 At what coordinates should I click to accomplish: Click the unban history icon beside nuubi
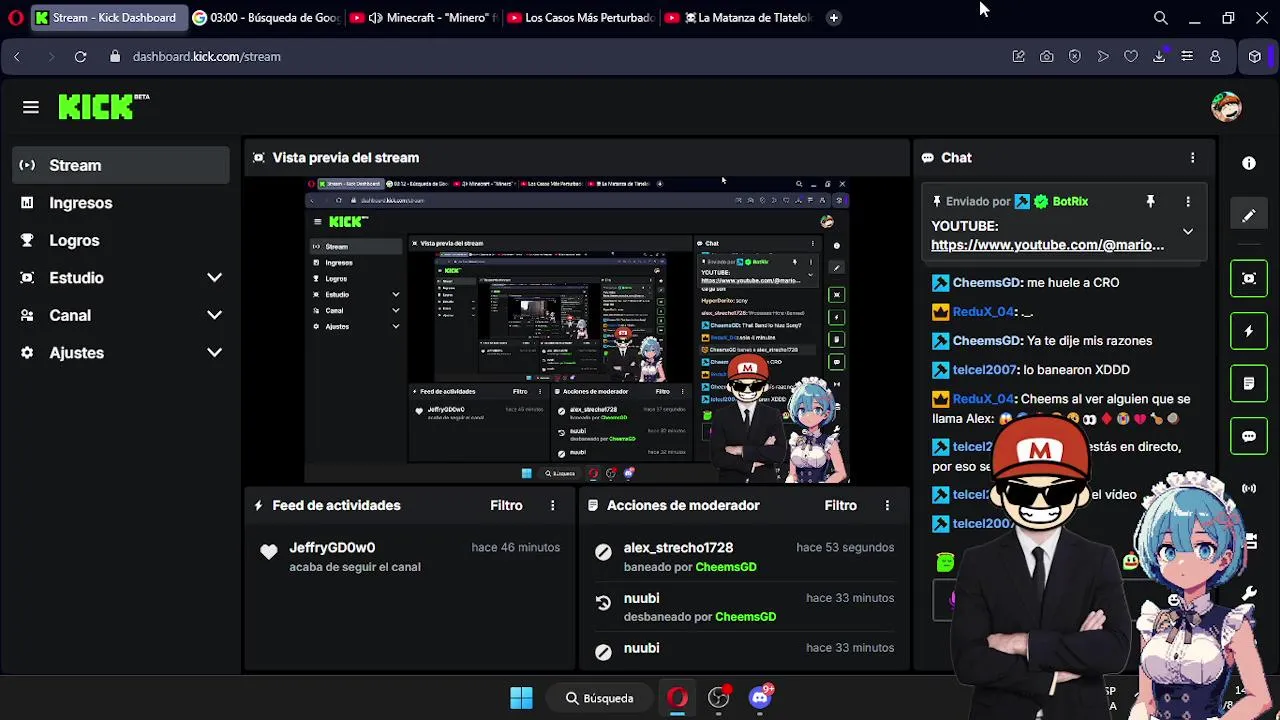tap(603, 602)
